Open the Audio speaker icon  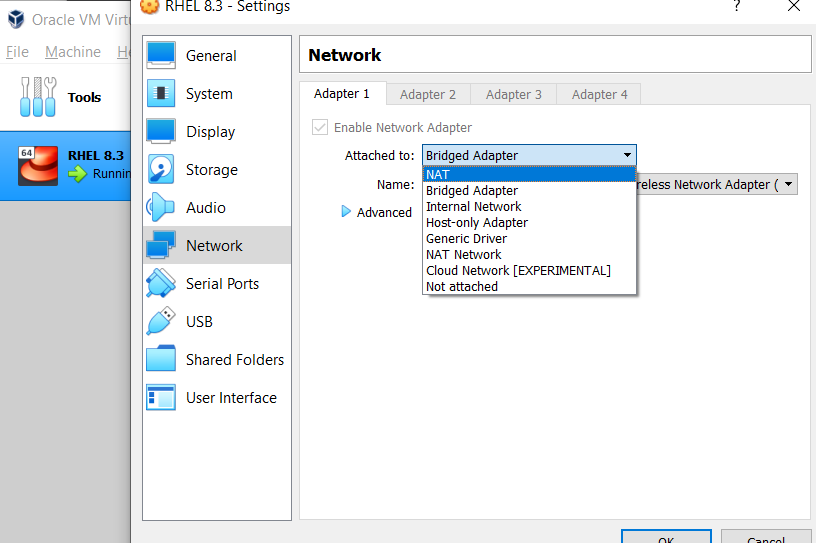[160, 207]
